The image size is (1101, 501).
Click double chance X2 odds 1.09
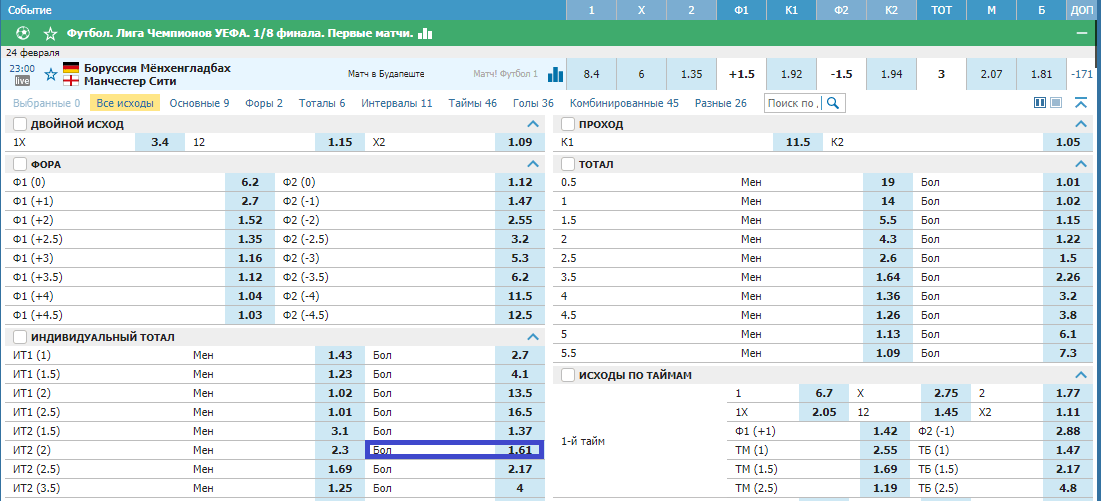520,142
